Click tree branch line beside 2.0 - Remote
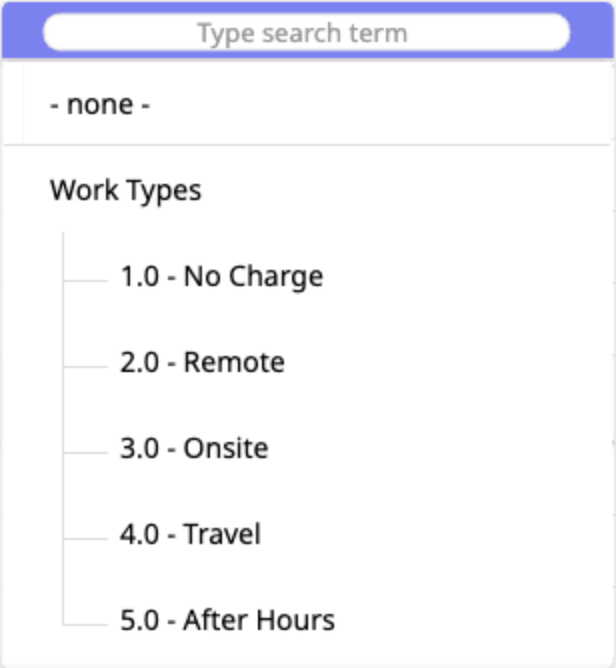Screen dimensions: 616x668 tap(85, 366)
